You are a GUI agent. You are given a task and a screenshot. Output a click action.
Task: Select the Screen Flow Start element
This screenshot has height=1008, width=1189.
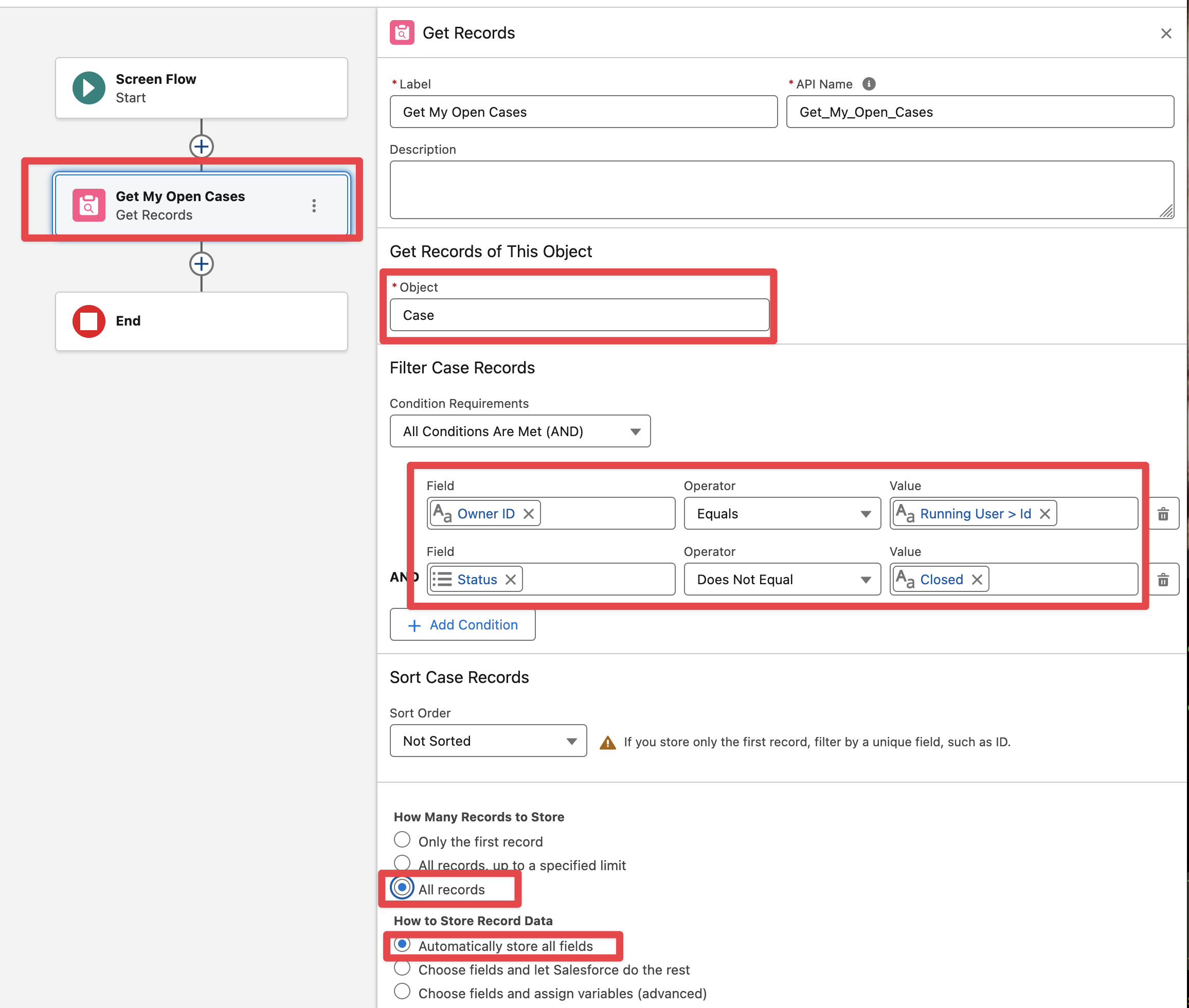pyautogui.click(x=201, y=88)
